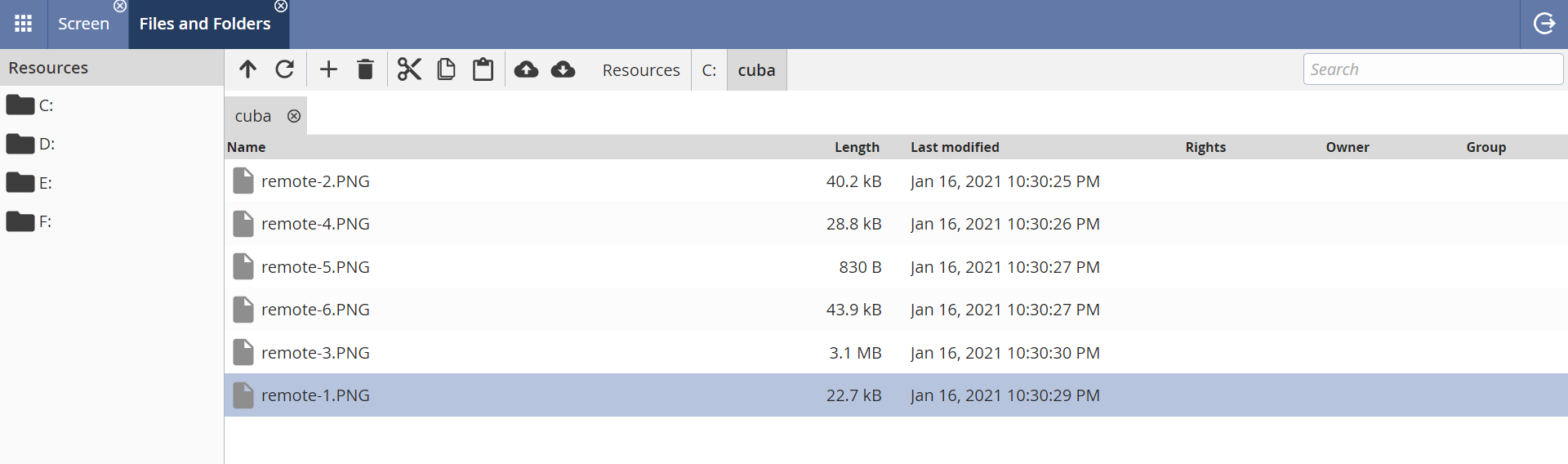
Task: Close the Files and Folders tab
Action: point(281,7)
